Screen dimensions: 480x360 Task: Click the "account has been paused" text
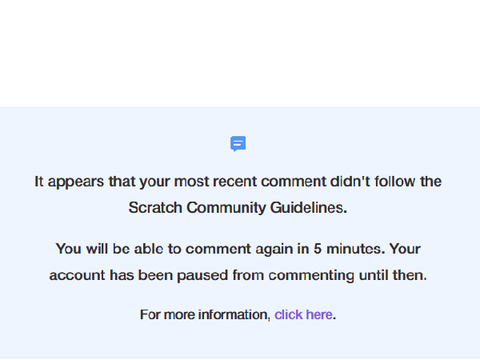pyautogui.click(x=138, y=275)
